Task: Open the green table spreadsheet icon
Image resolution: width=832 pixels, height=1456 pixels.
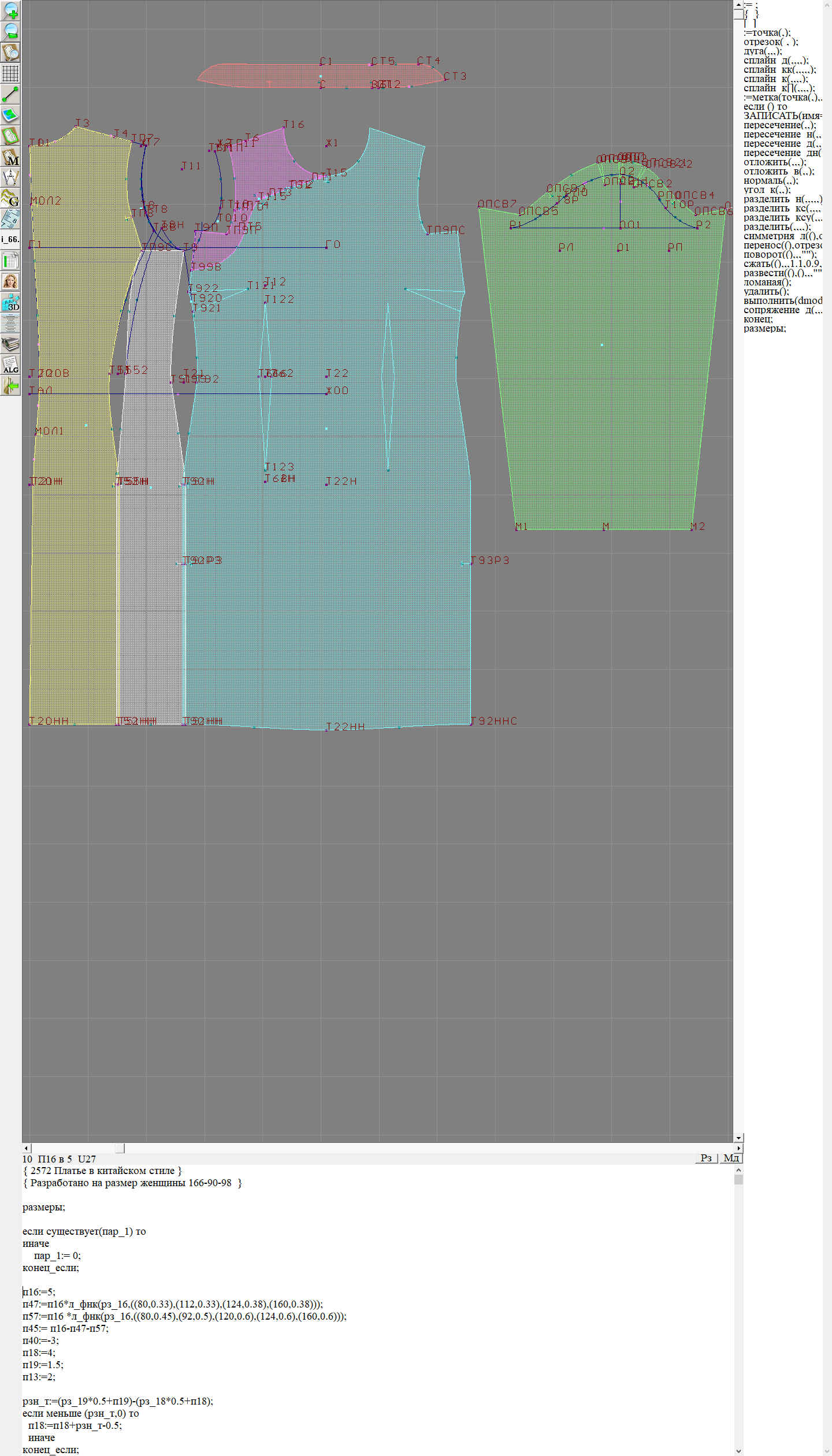Action: tap(11, 261)
